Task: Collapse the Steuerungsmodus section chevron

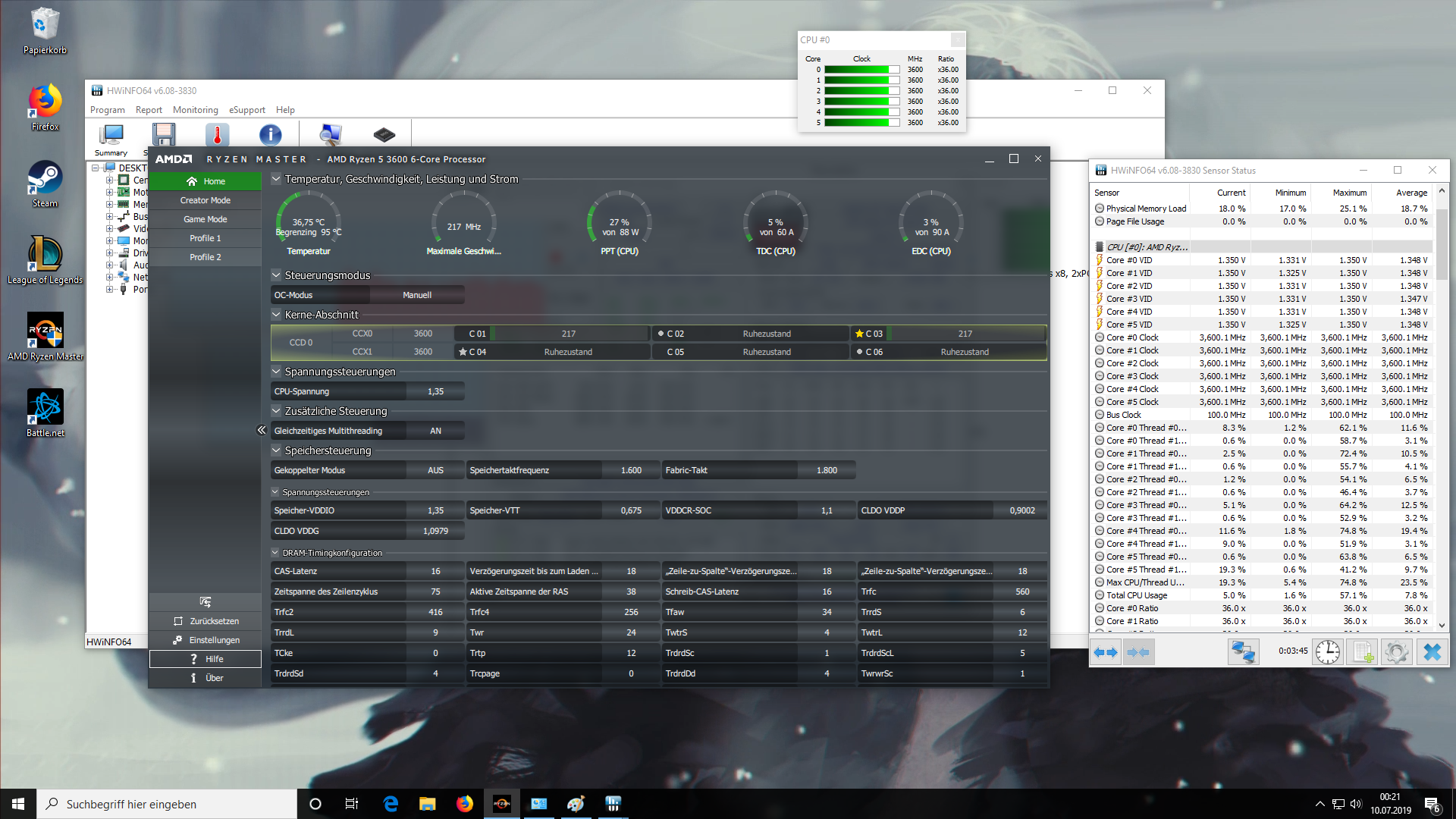Action: tap(276, 275)
